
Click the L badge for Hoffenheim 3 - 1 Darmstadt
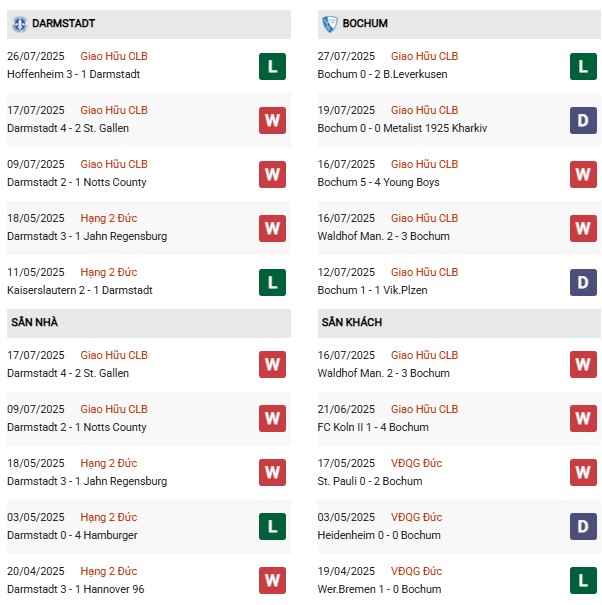(272, 66)
